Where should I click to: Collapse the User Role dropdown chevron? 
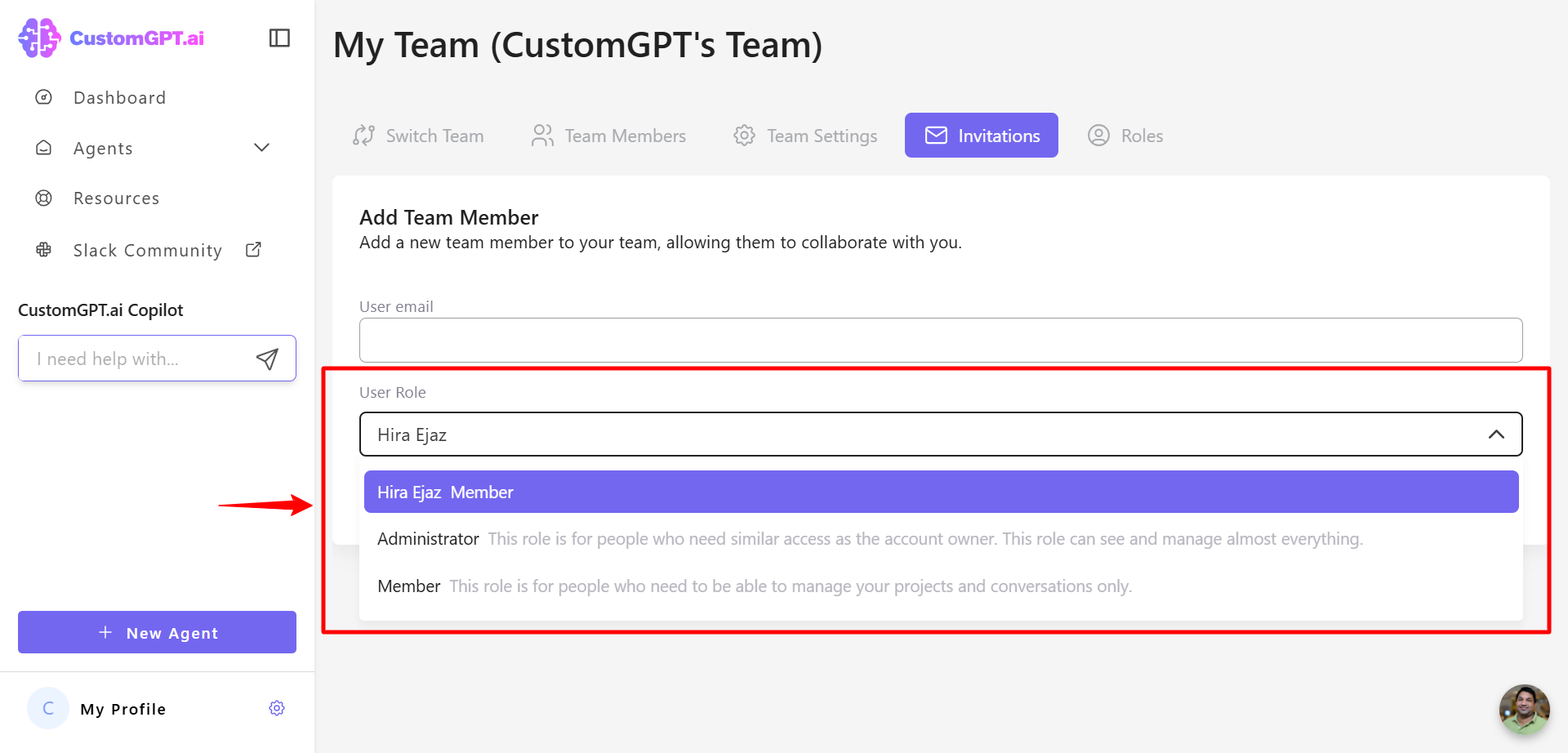[1496, 434]
